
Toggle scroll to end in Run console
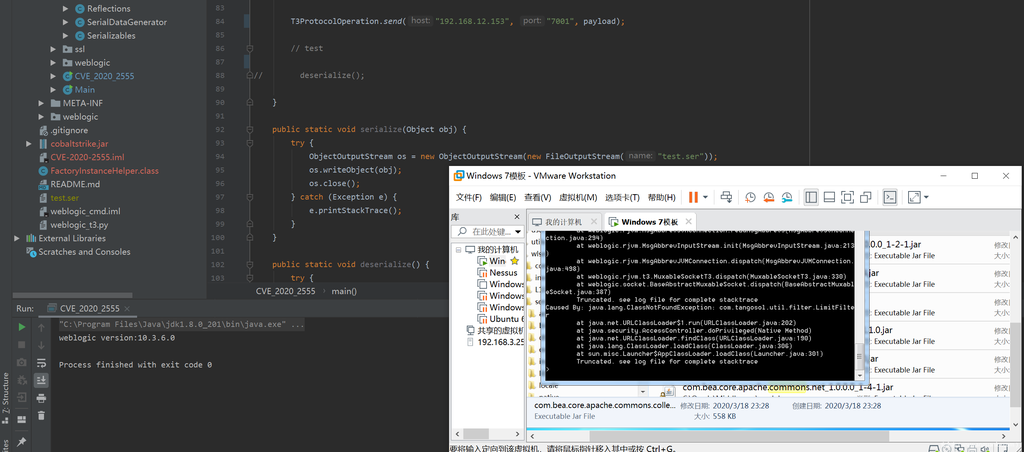[41, 380]
